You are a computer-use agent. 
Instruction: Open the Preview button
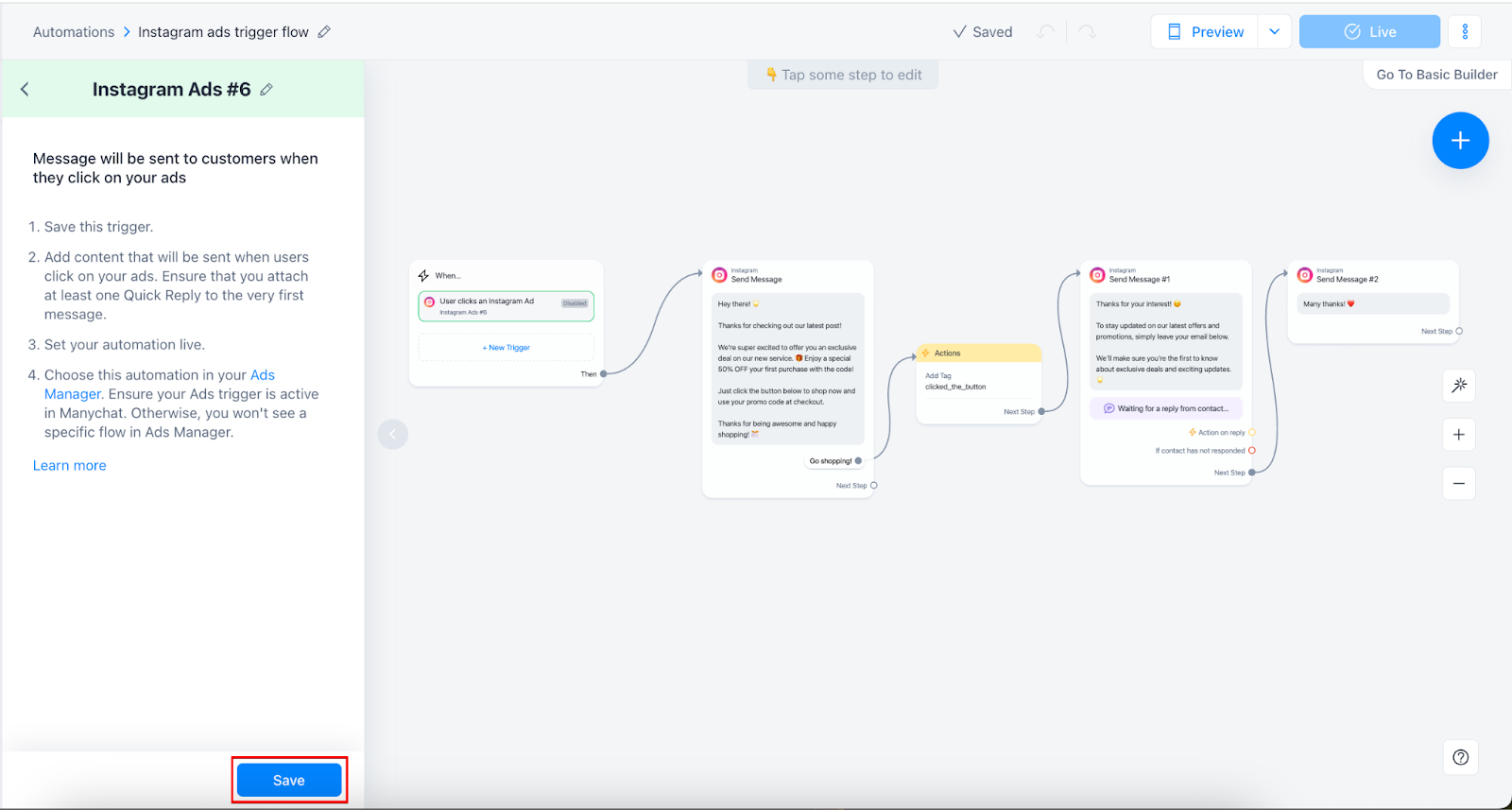click(1205, 32)
